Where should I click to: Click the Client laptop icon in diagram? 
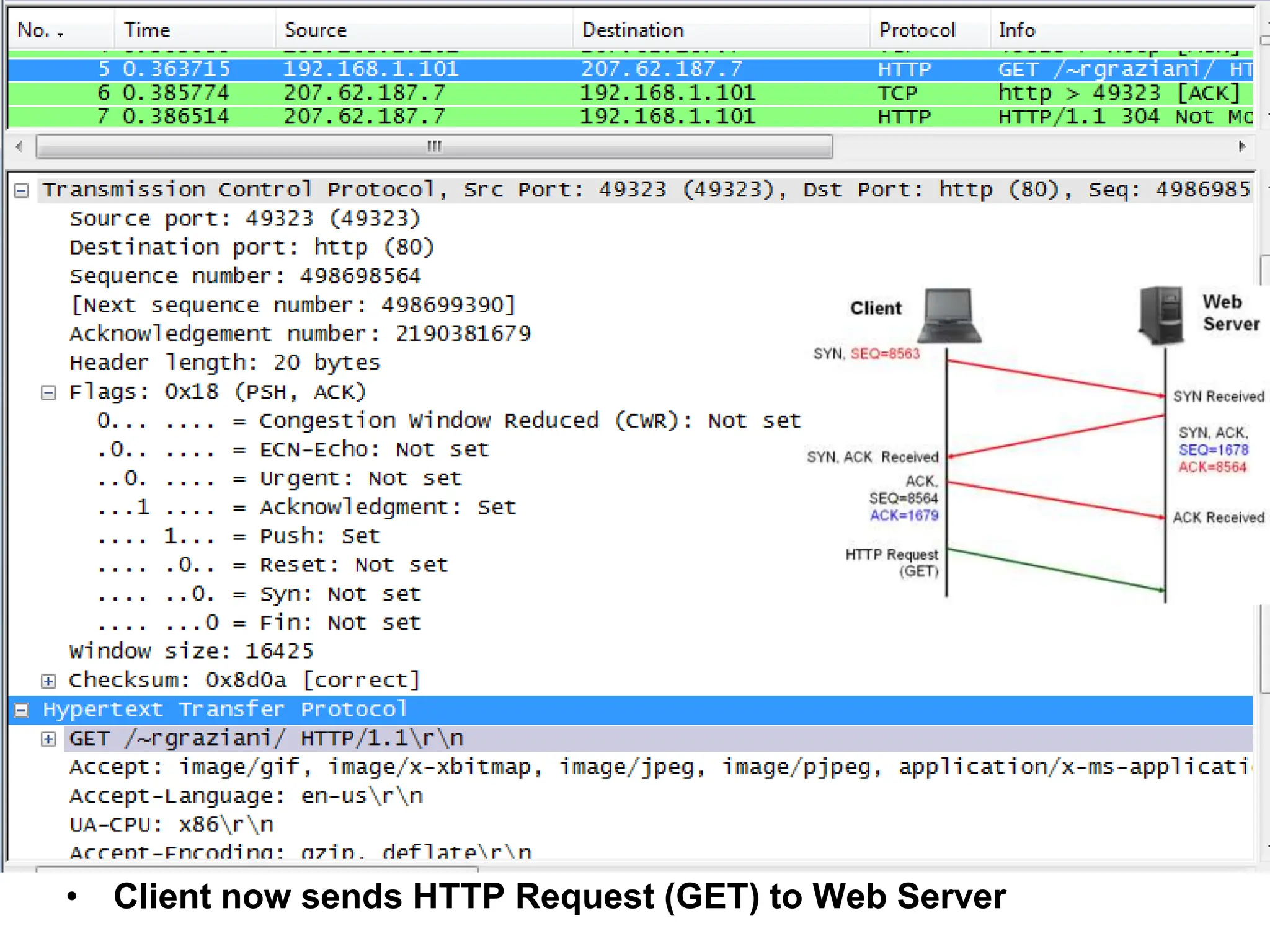pos(949,315)
